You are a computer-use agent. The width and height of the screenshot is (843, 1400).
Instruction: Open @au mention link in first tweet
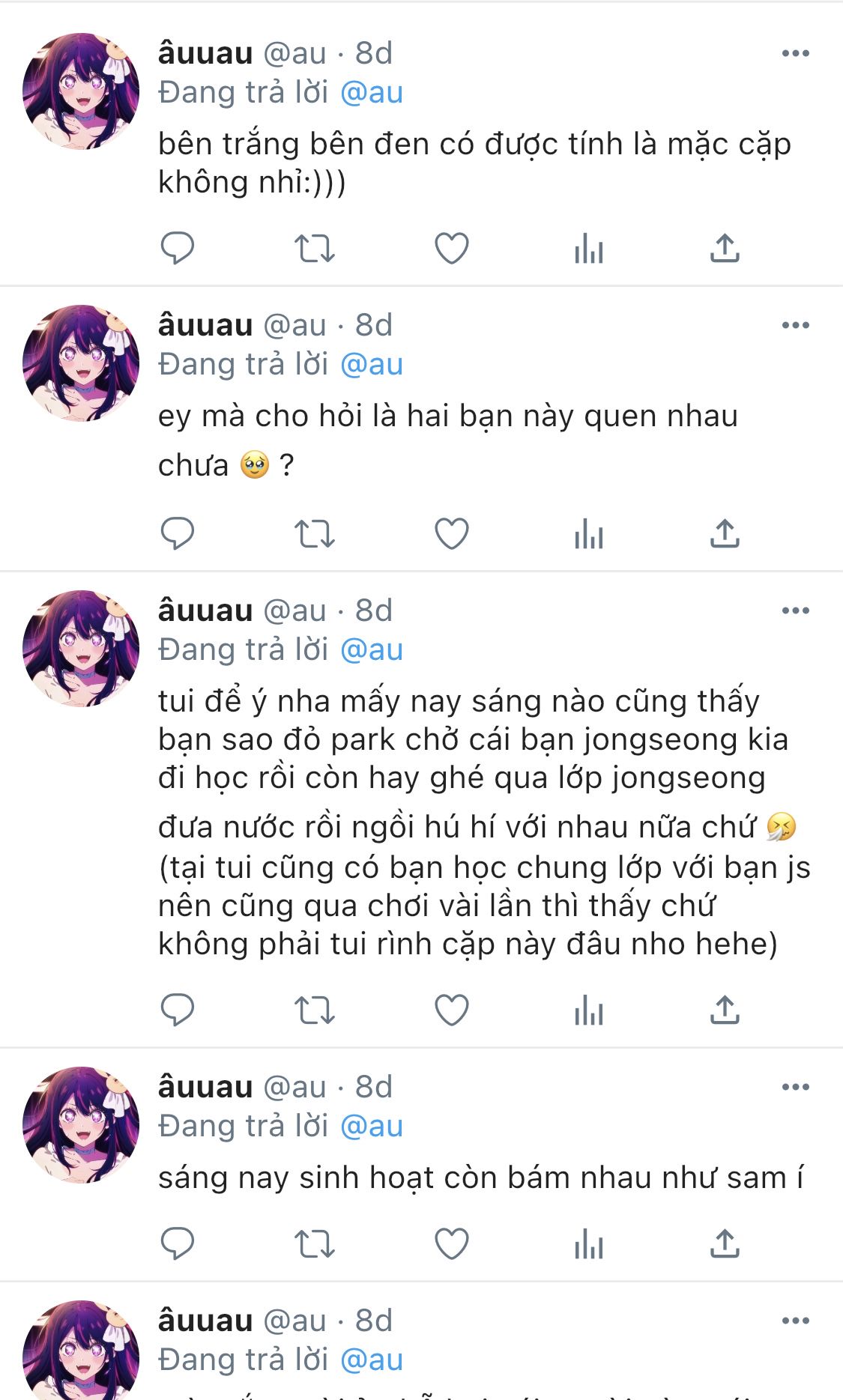point(372,93)
